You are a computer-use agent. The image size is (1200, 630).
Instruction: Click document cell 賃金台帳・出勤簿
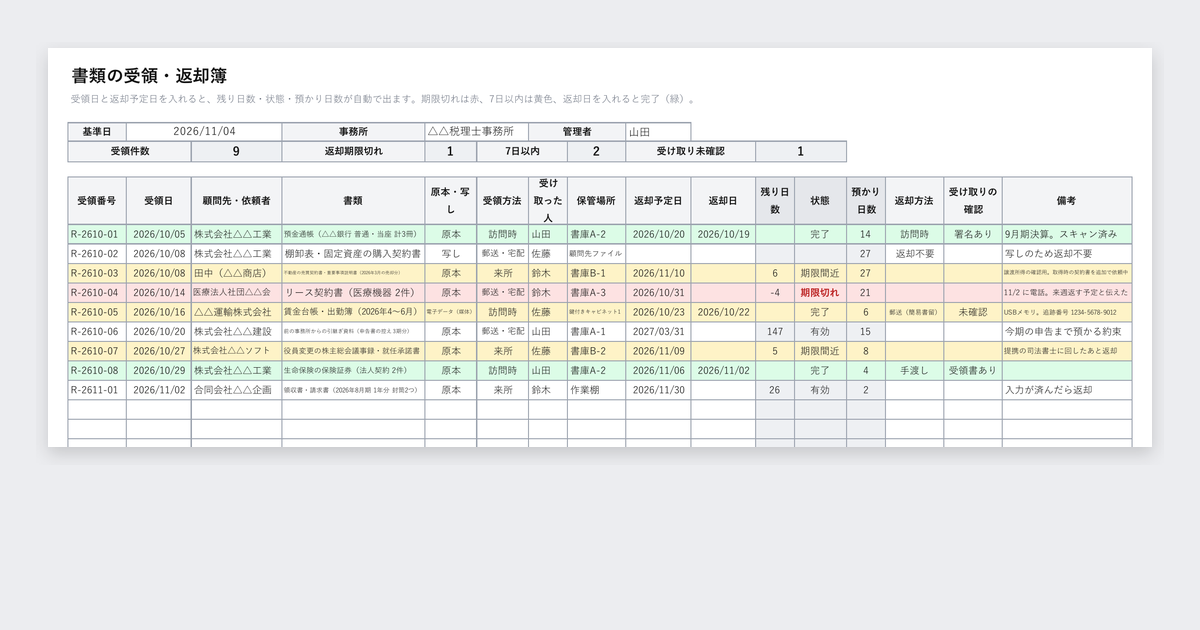(x=353, y=312)
